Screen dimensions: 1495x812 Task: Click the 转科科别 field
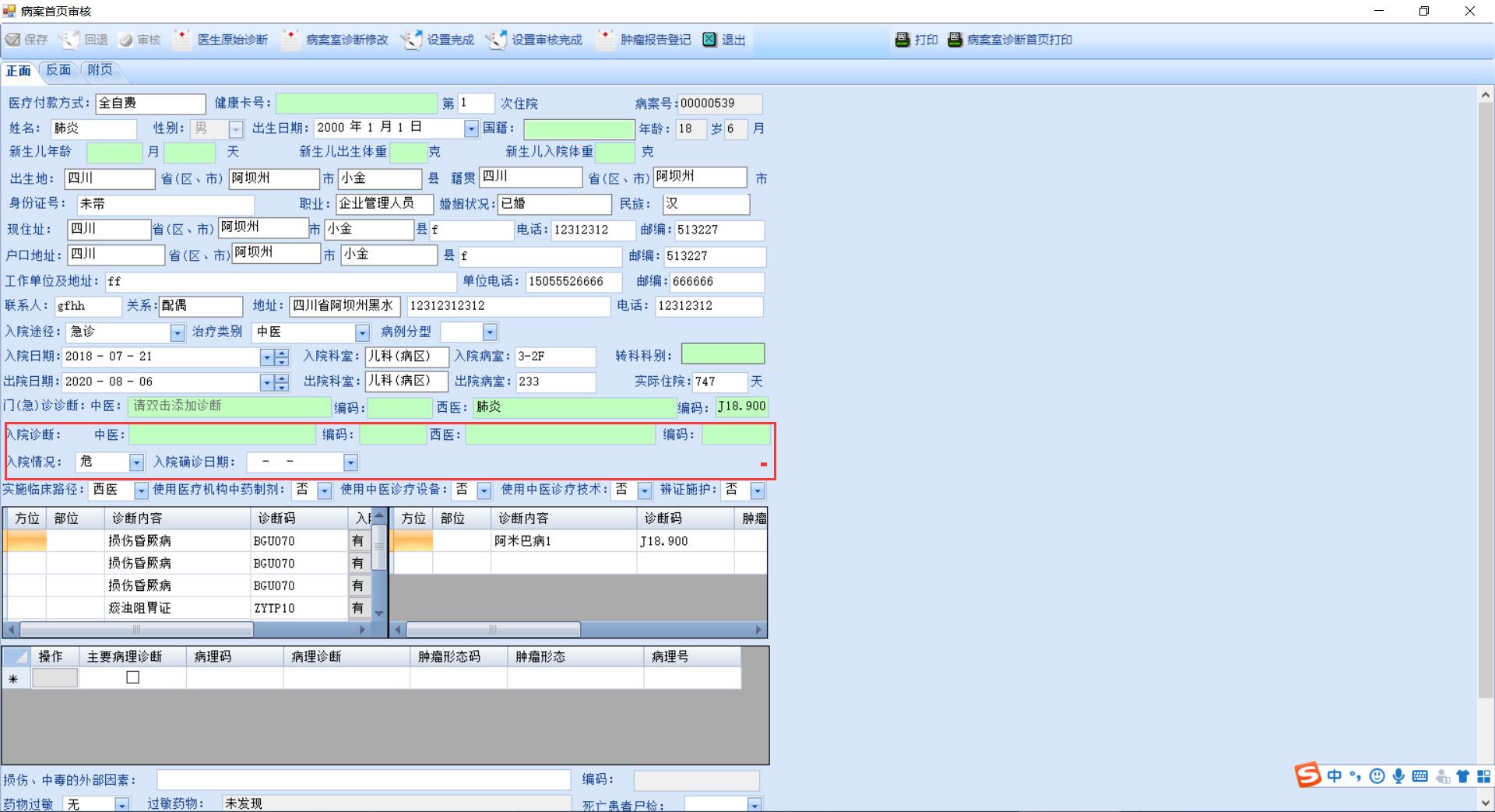(x=723, y=354)
